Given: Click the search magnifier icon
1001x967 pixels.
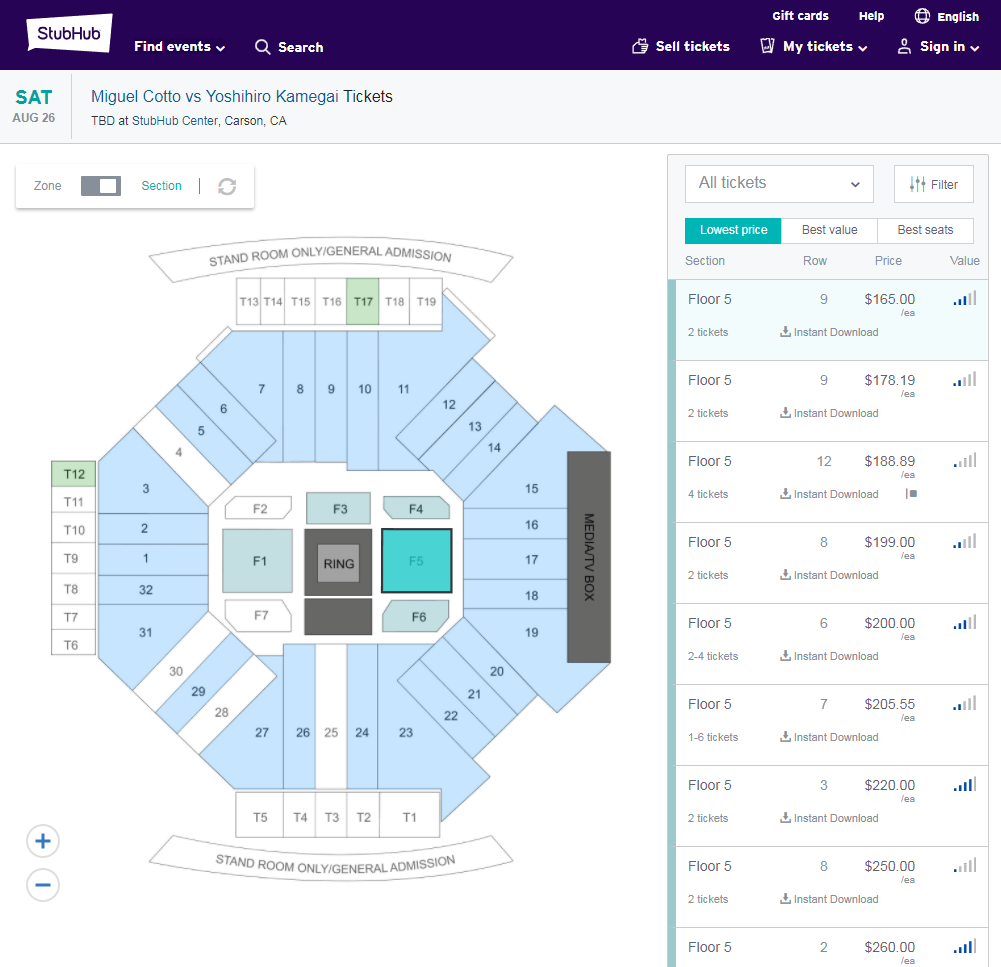Looking at the screenshot, I should (262, 47).
